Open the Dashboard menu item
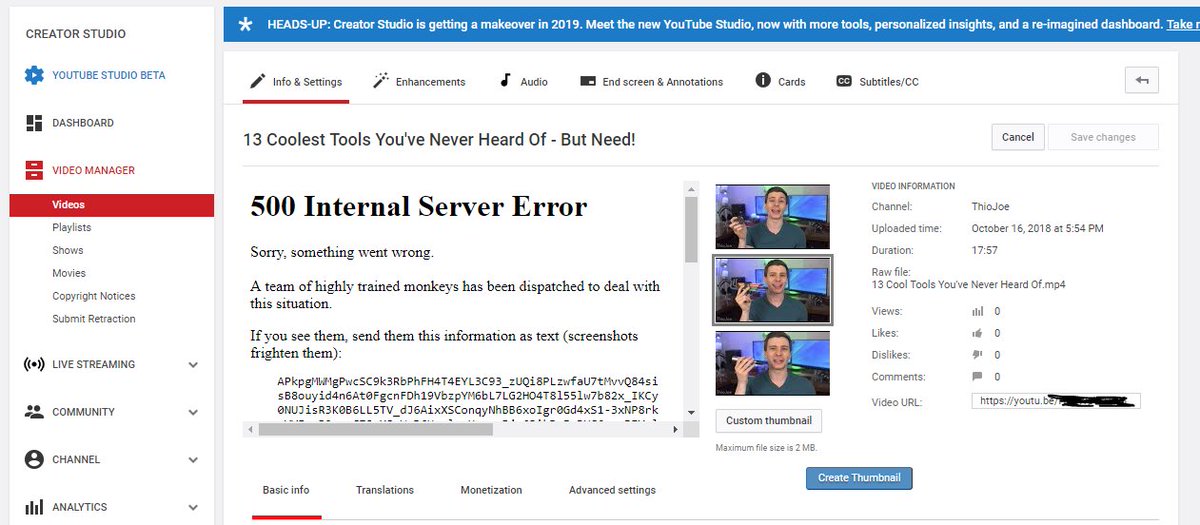Viewport: 1200px width, 525px height. pos(83,123)
